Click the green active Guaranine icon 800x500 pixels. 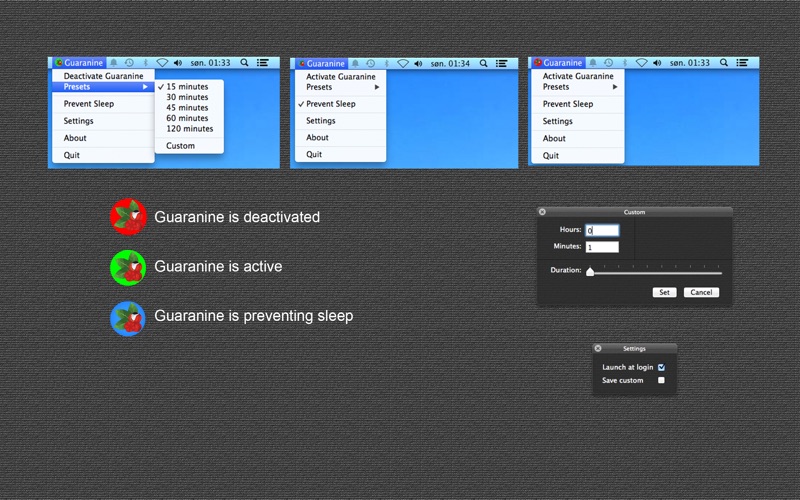click(x=128, y=267)
